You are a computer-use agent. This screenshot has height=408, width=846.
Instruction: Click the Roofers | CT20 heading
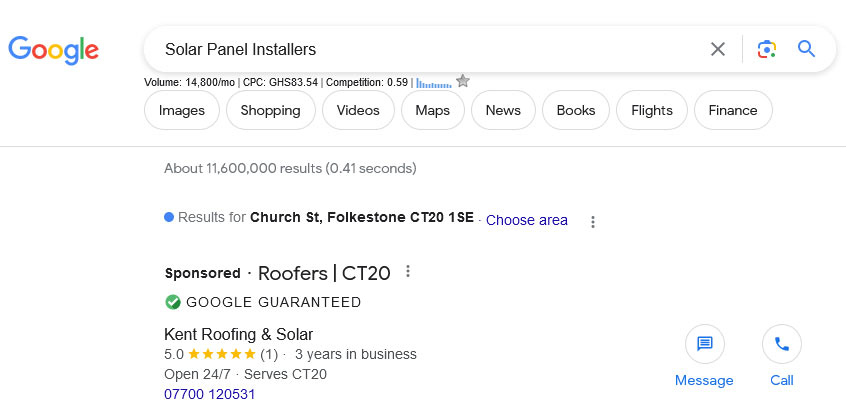pyautogui.click(x=324, y=273)
